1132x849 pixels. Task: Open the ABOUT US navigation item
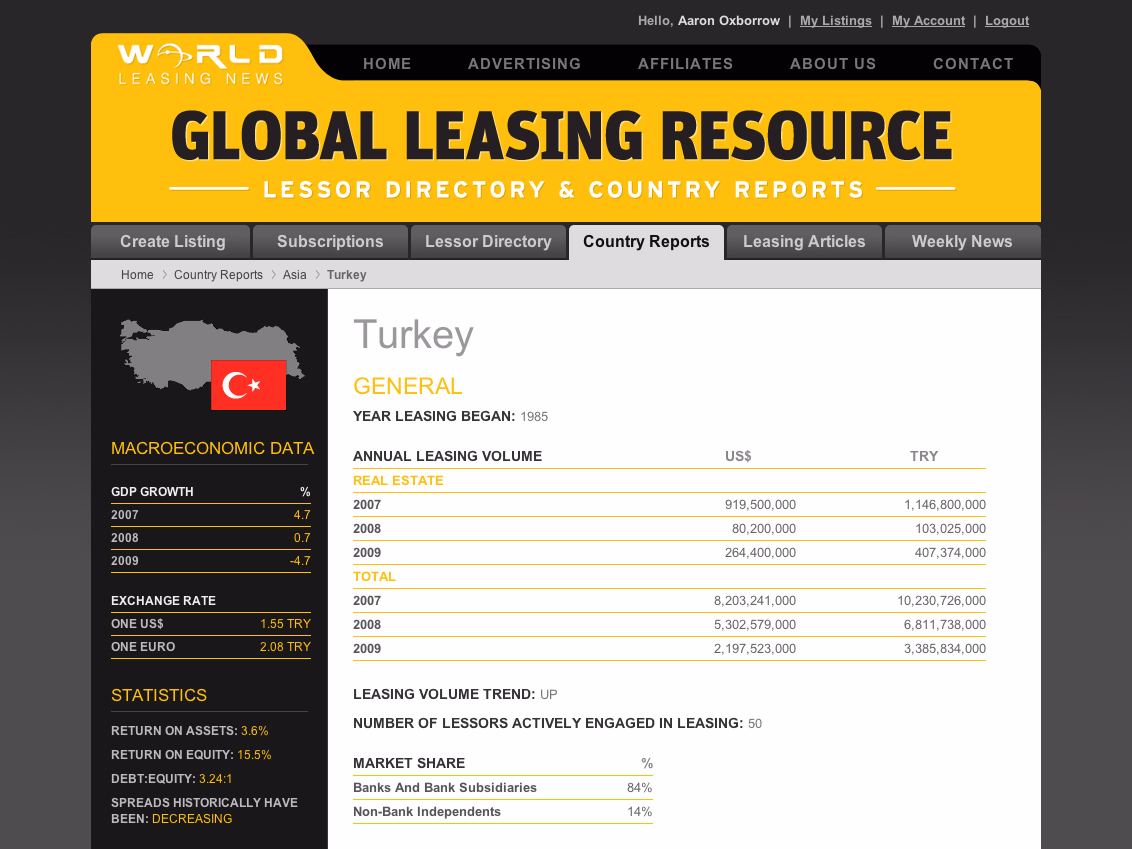(x=832, y=64)
